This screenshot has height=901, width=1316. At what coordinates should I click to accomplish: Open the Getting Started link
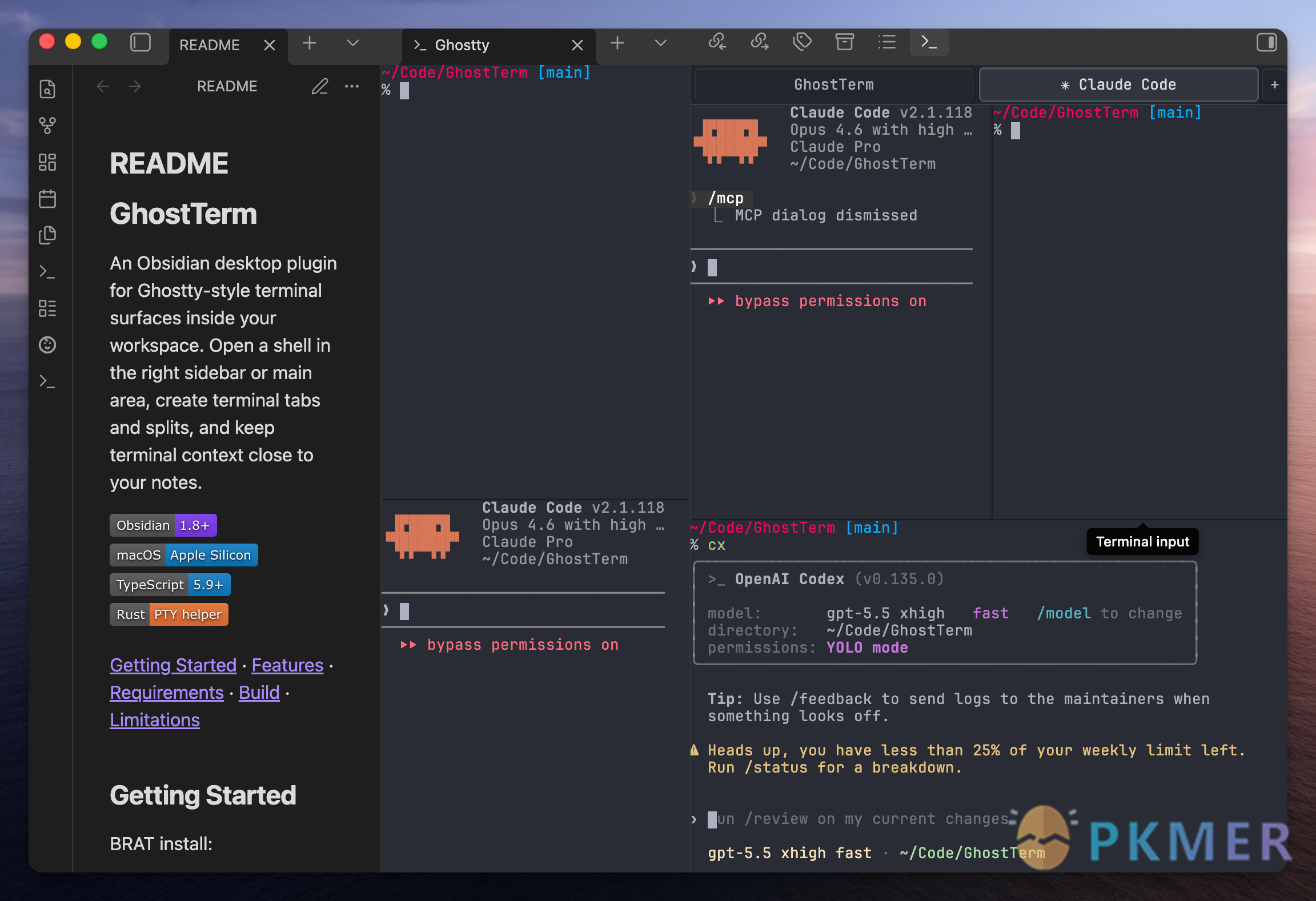(173, 665)
